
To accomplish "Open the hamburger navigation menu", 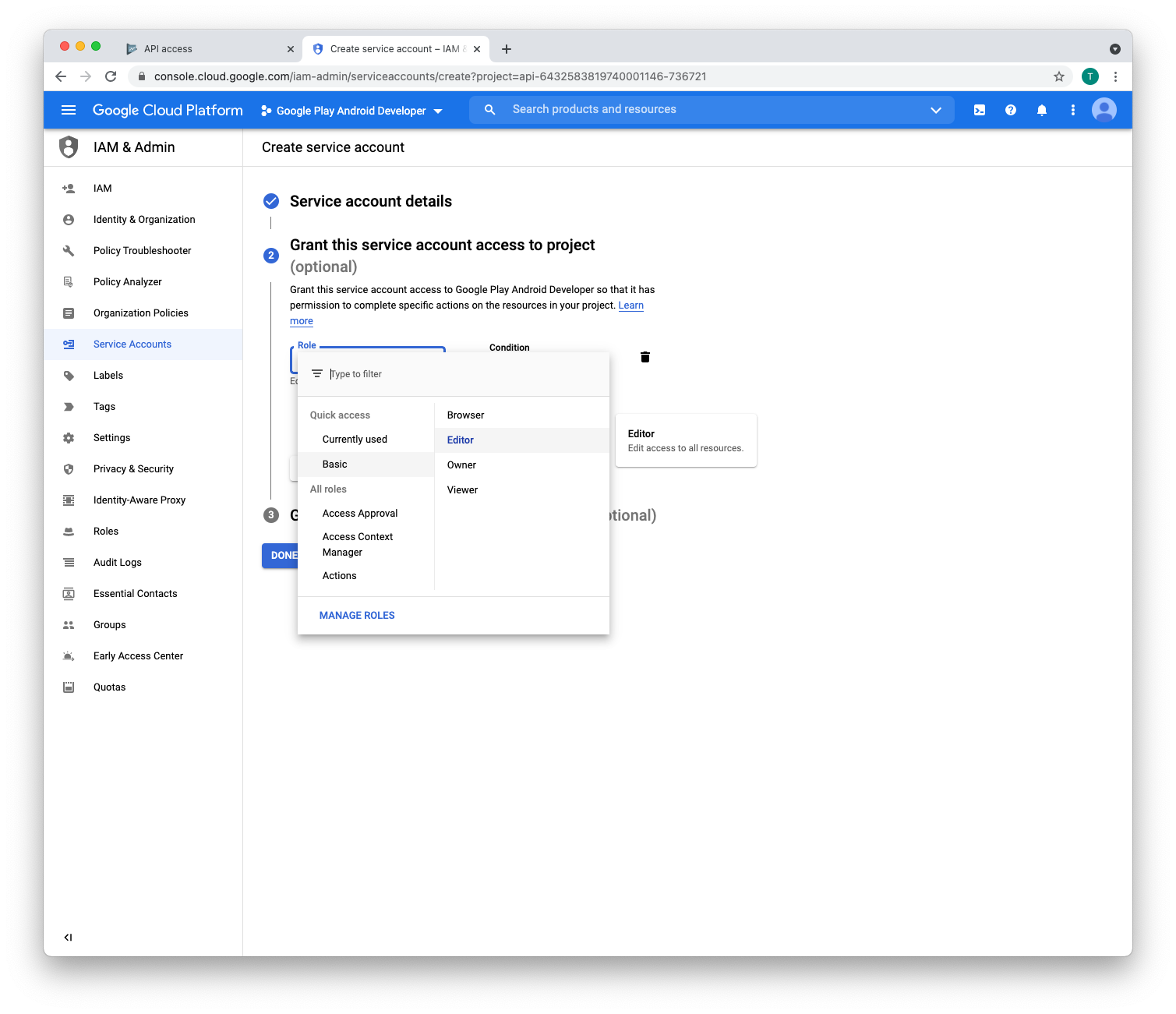I will 69,110.
